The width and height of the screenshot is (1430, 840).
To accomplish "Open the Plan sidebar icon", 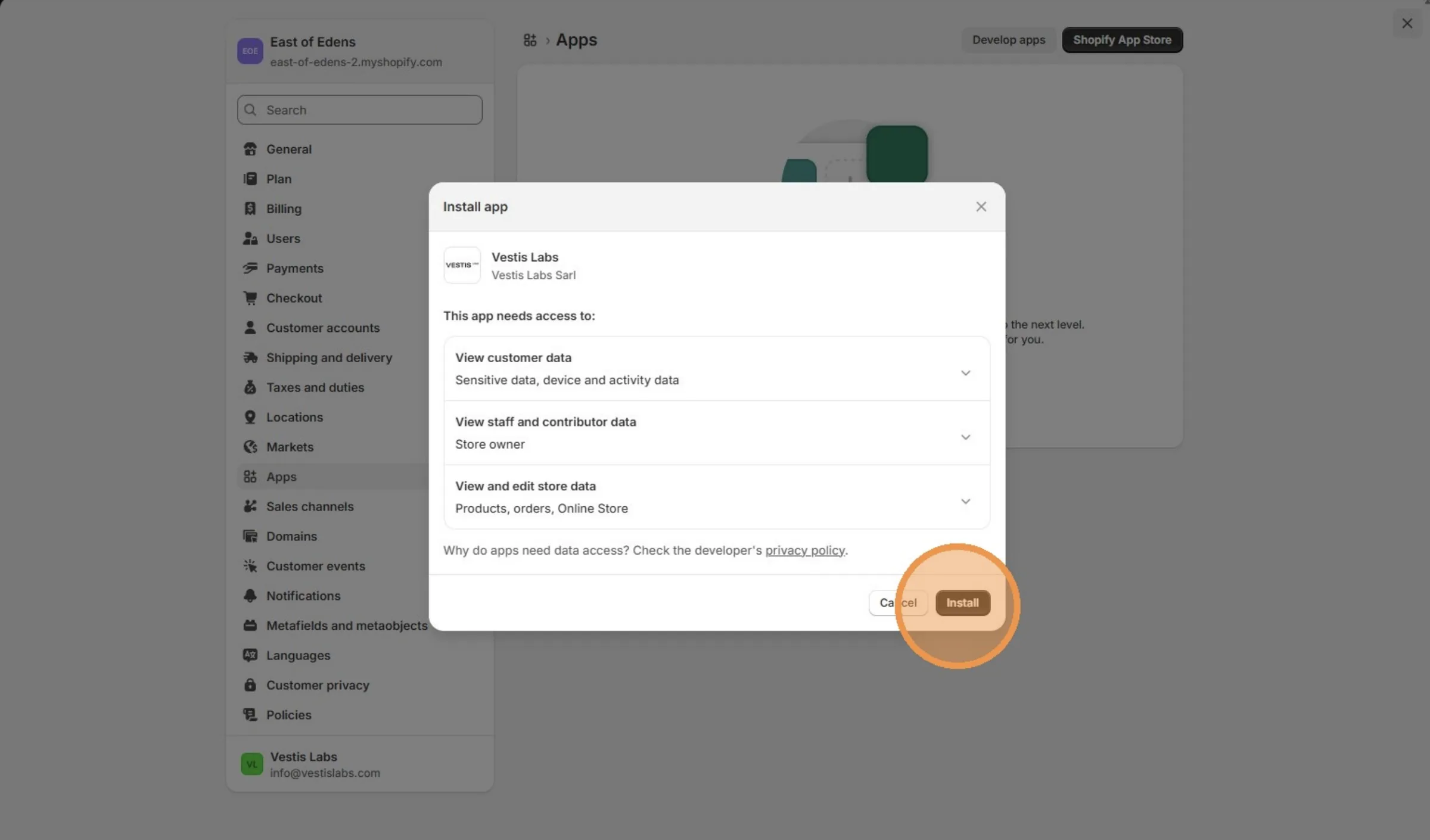I will (250, 179).
